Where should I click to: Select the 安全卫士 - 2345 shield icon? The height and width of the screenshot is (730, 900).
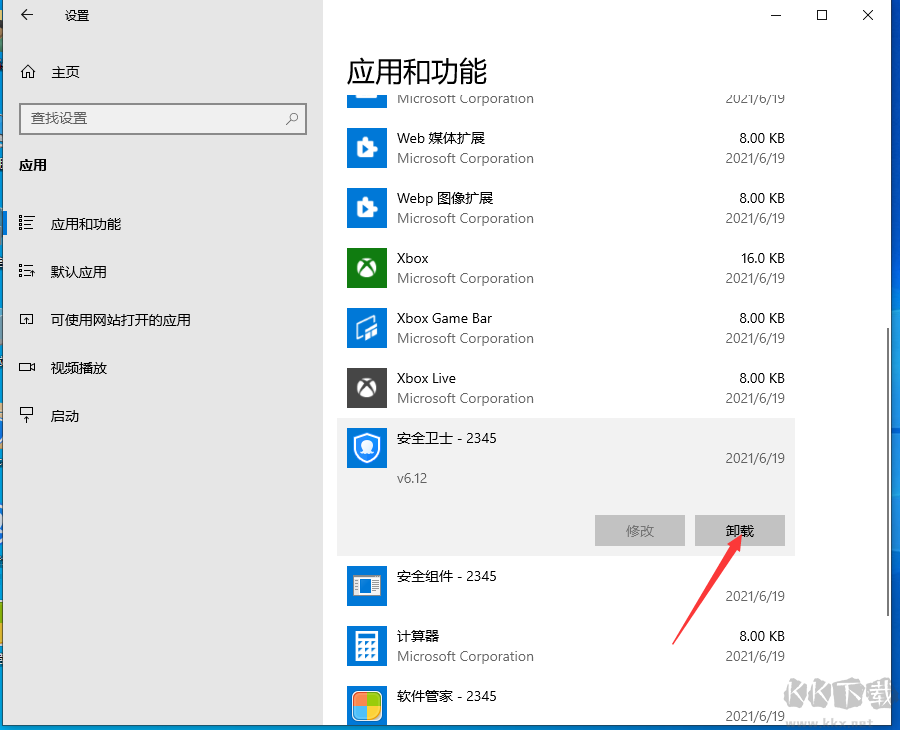tap(366, 448)
